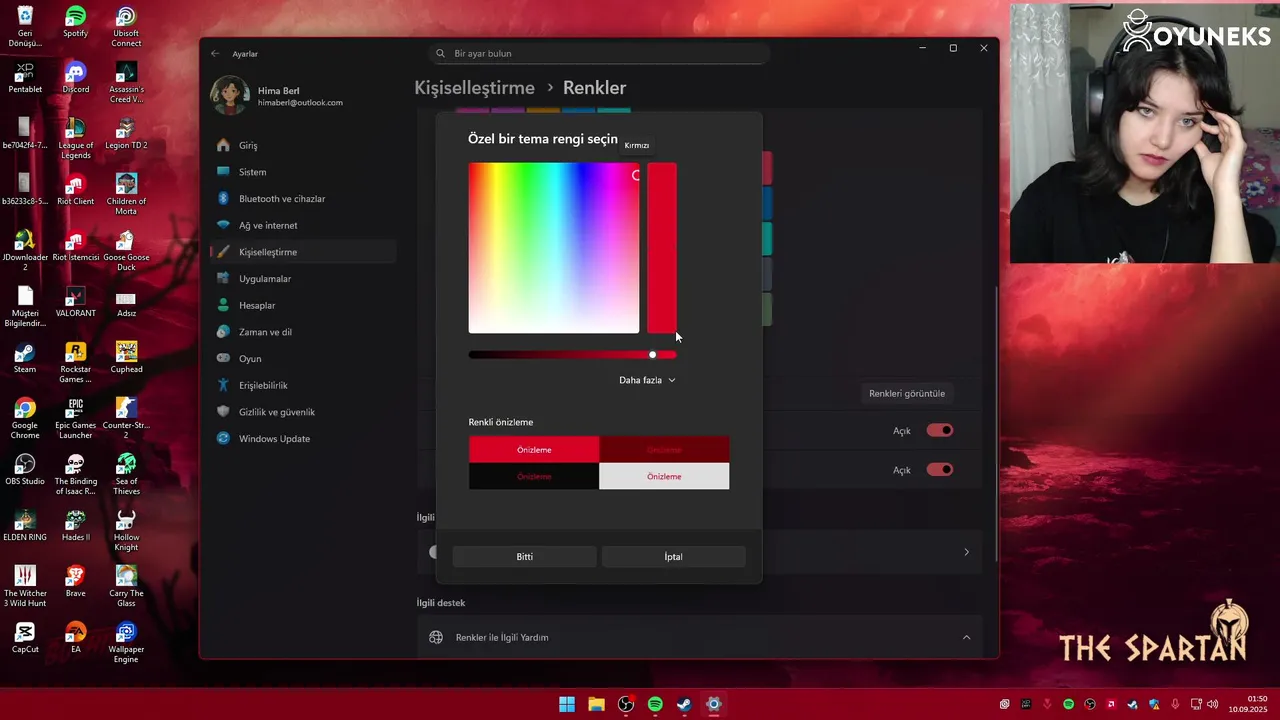This screenshot has height=720, width=1280.
Task: Open Zaman ve dil category
Action: click(x=304, y=332)
